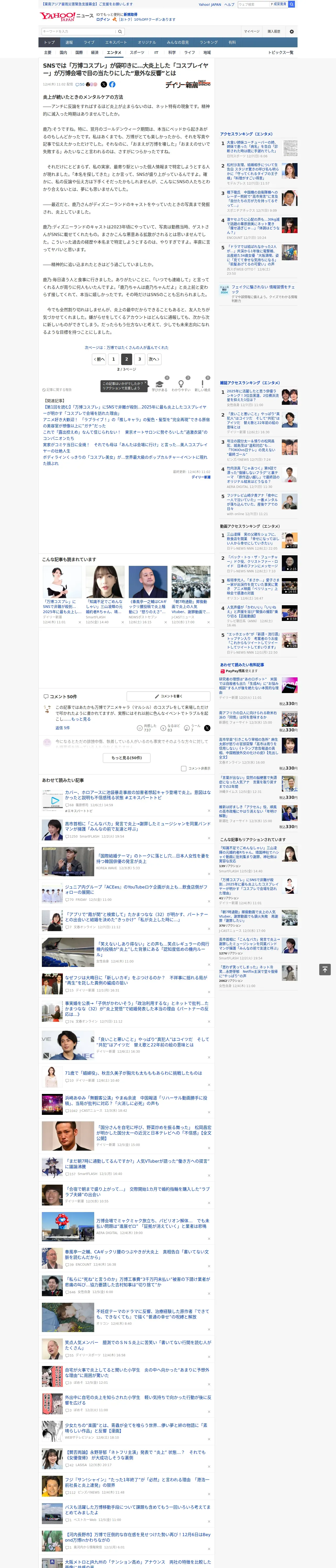Select page 3 in pagination
This screenshot has height=1568, width=336.
pyautogui.click(x=140, y=359)
